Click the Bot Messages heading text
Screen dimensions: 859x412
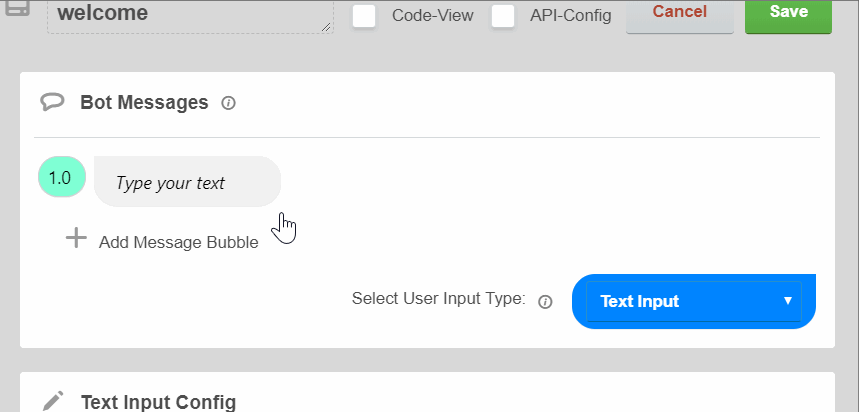pos(144,102)
